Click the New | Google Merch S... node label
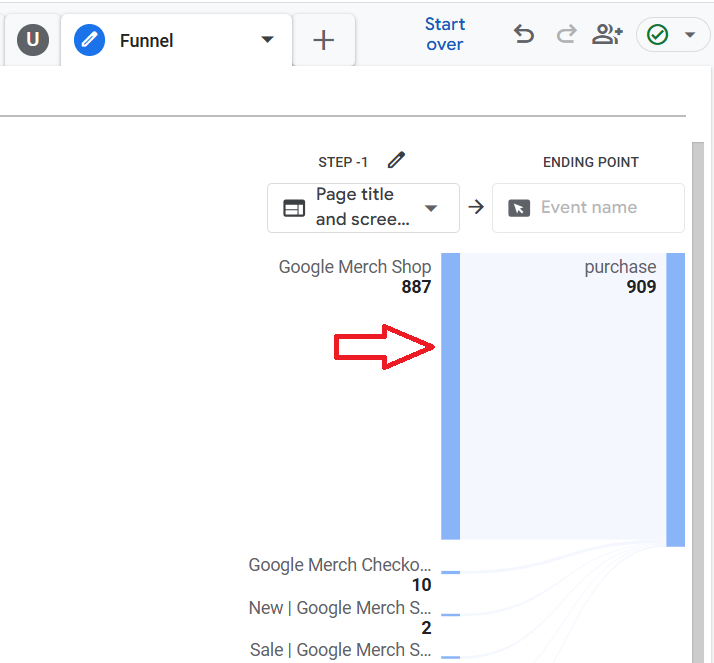The image size is (714, 663). (340, 608)
